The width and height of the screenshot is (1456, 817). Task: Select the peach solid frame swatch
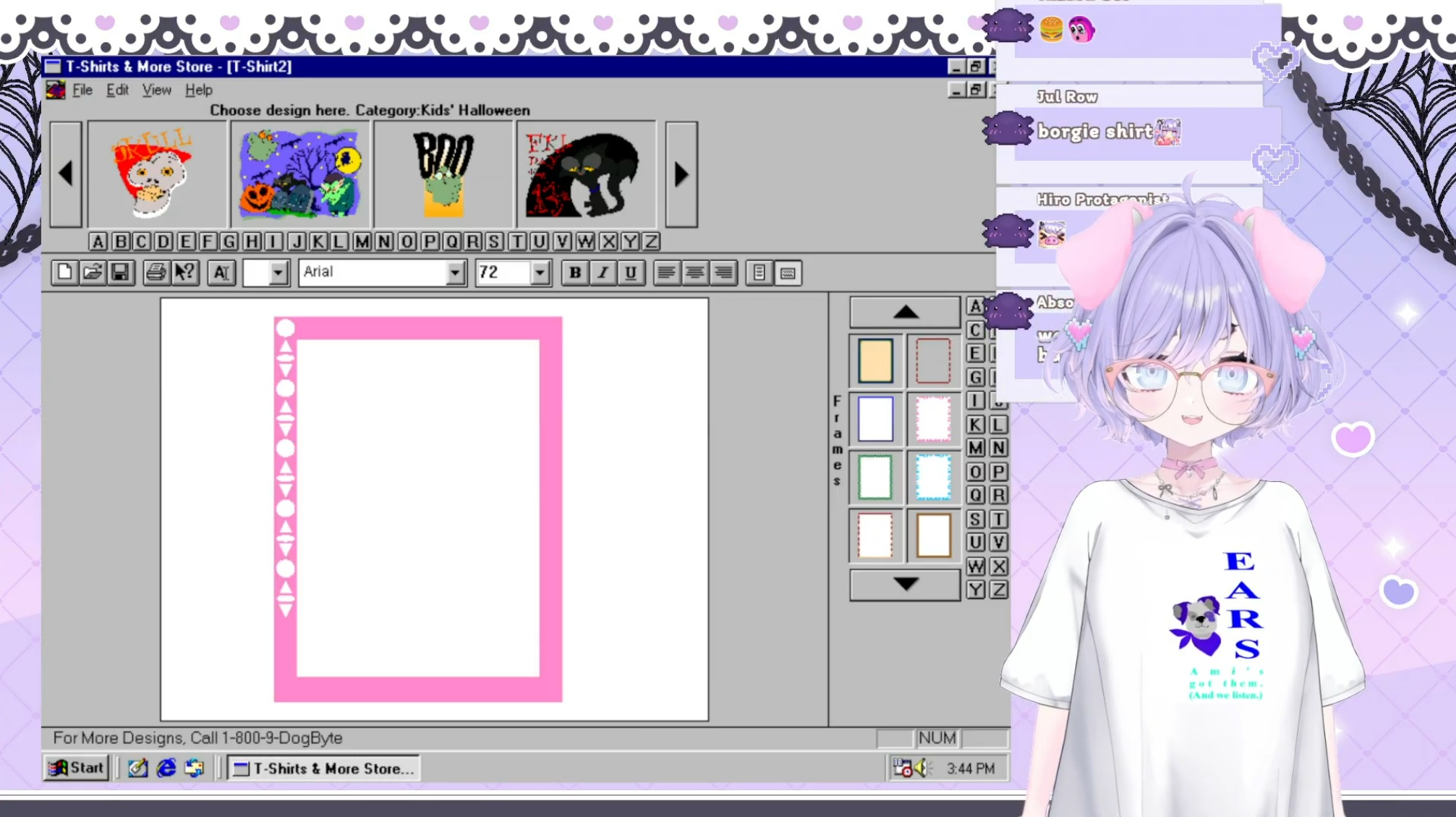coord(875,360)
